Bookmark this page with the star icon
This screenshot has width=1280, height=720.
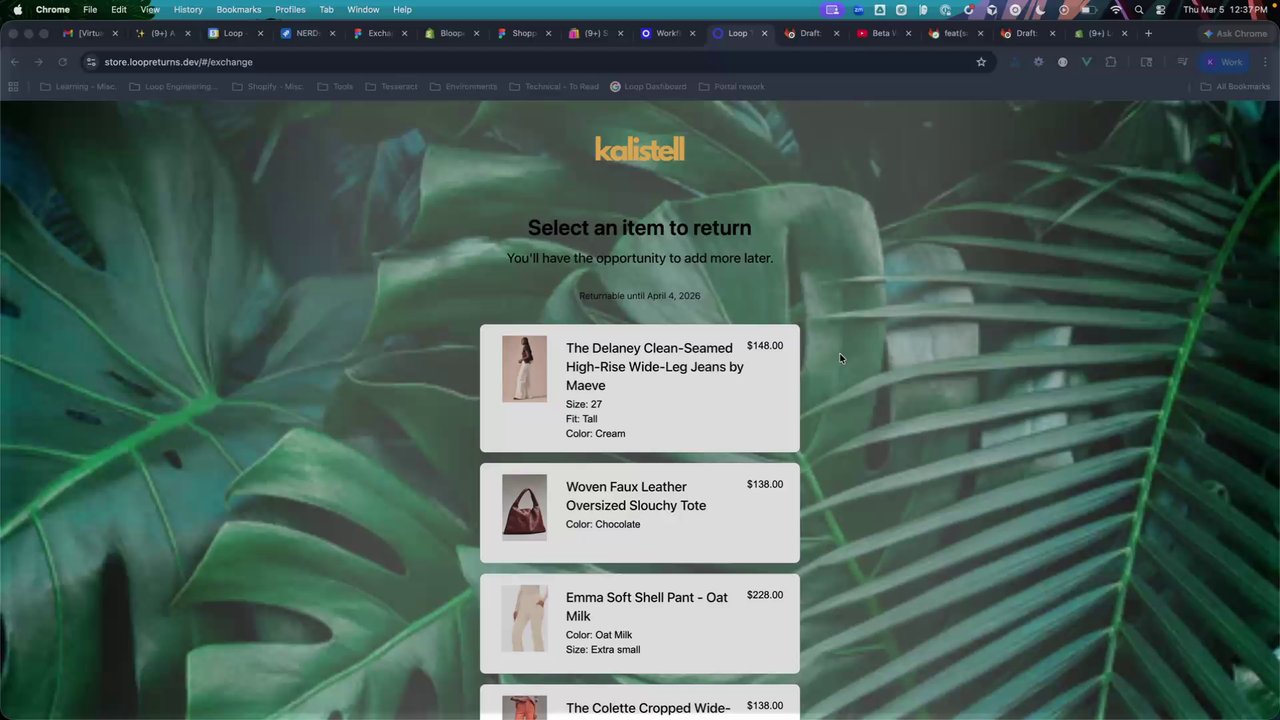981,62
